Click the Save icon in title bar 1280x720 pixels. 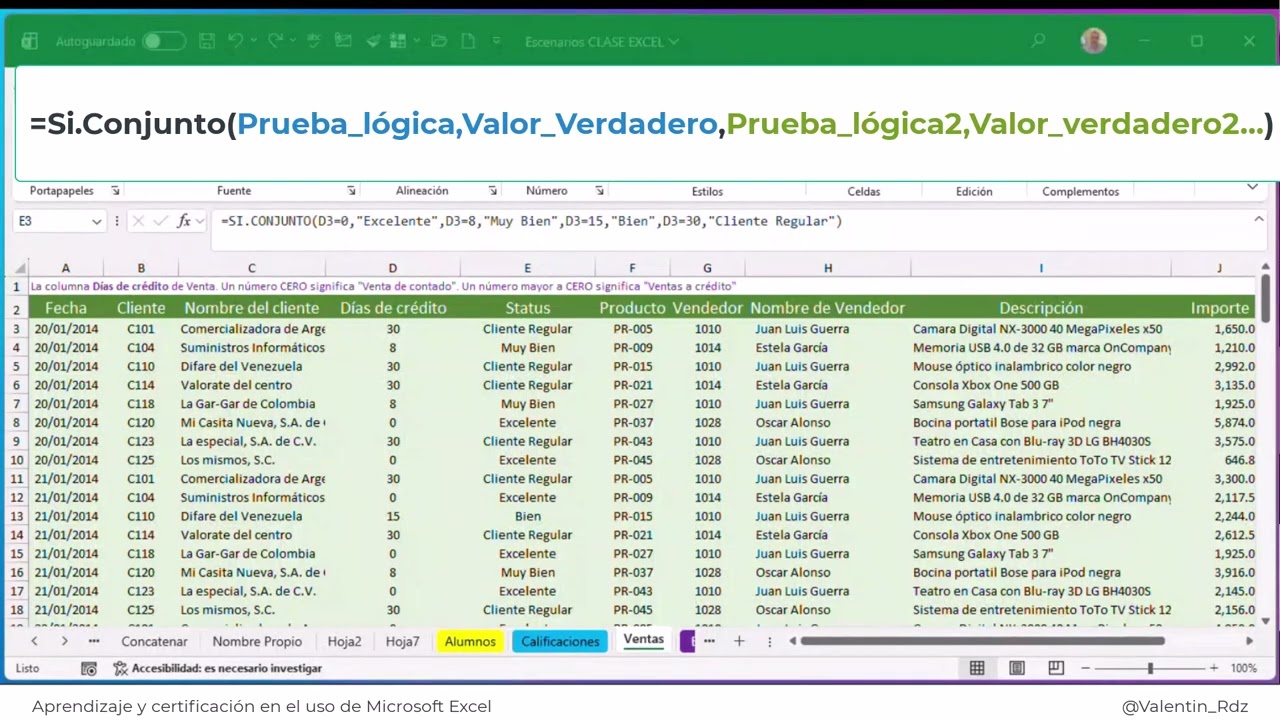207,41
